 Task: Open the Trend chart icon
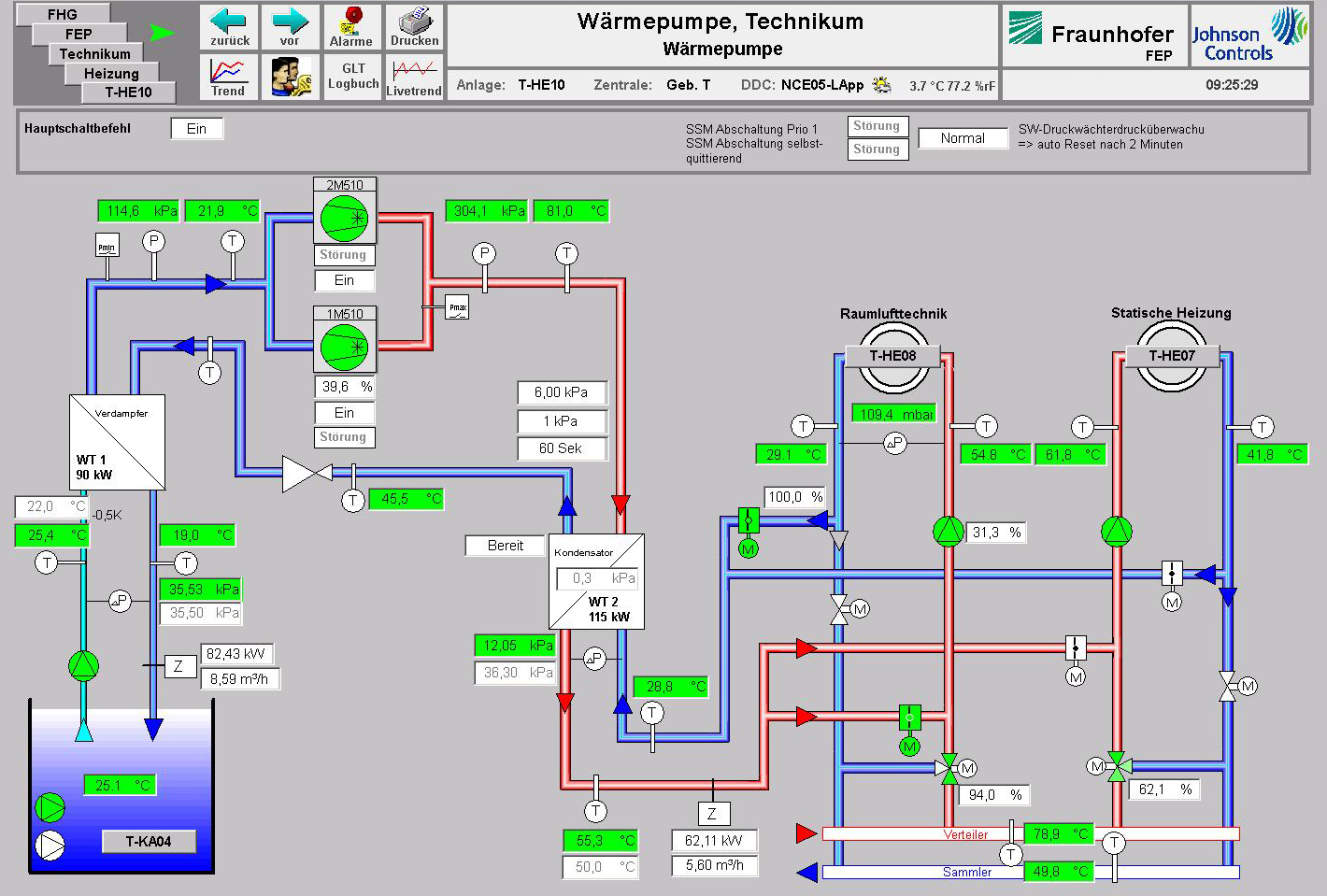tap(229, 77)
